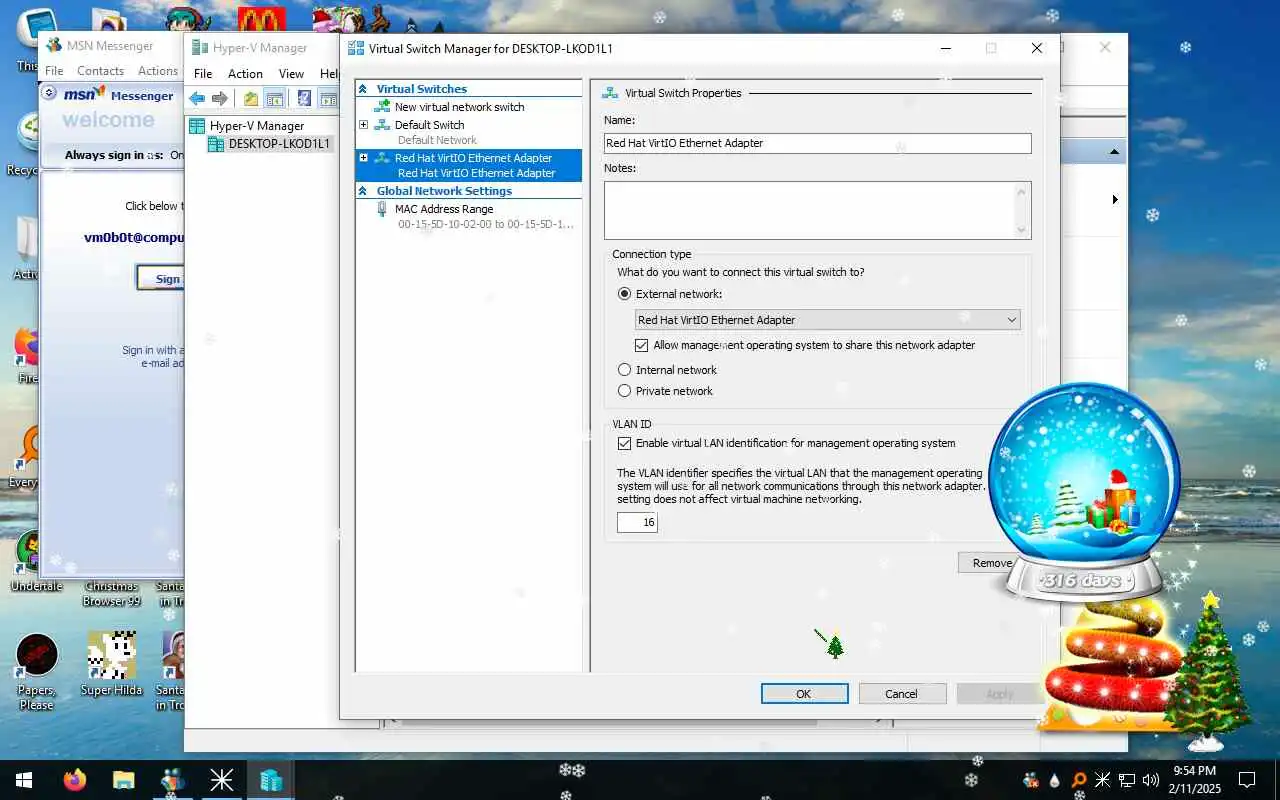Click the Hyper-V Manager toolbar Help icon
The height and width of the screenshot is (800, 1280).
[x=304, y=98]
